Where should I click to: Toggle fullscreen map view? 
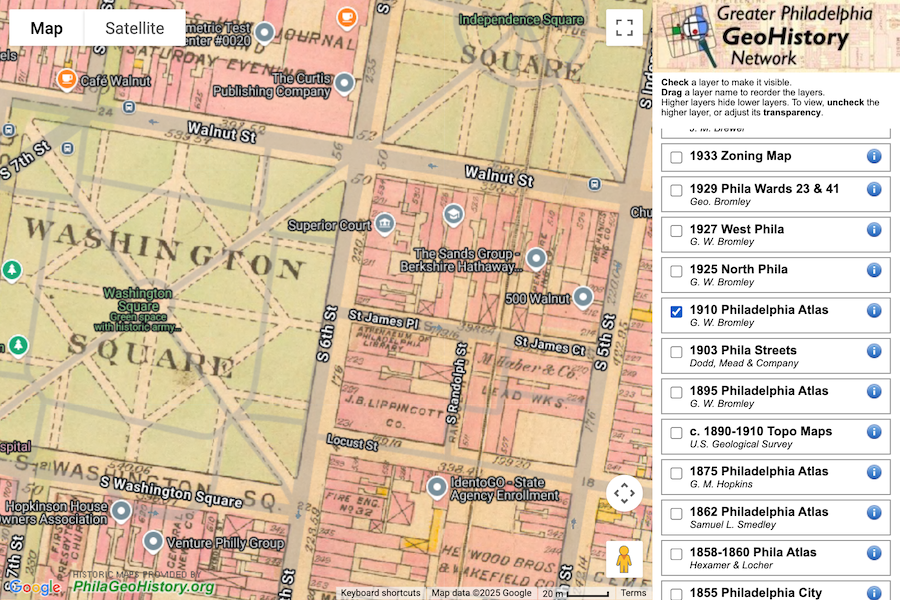[624, 28]
